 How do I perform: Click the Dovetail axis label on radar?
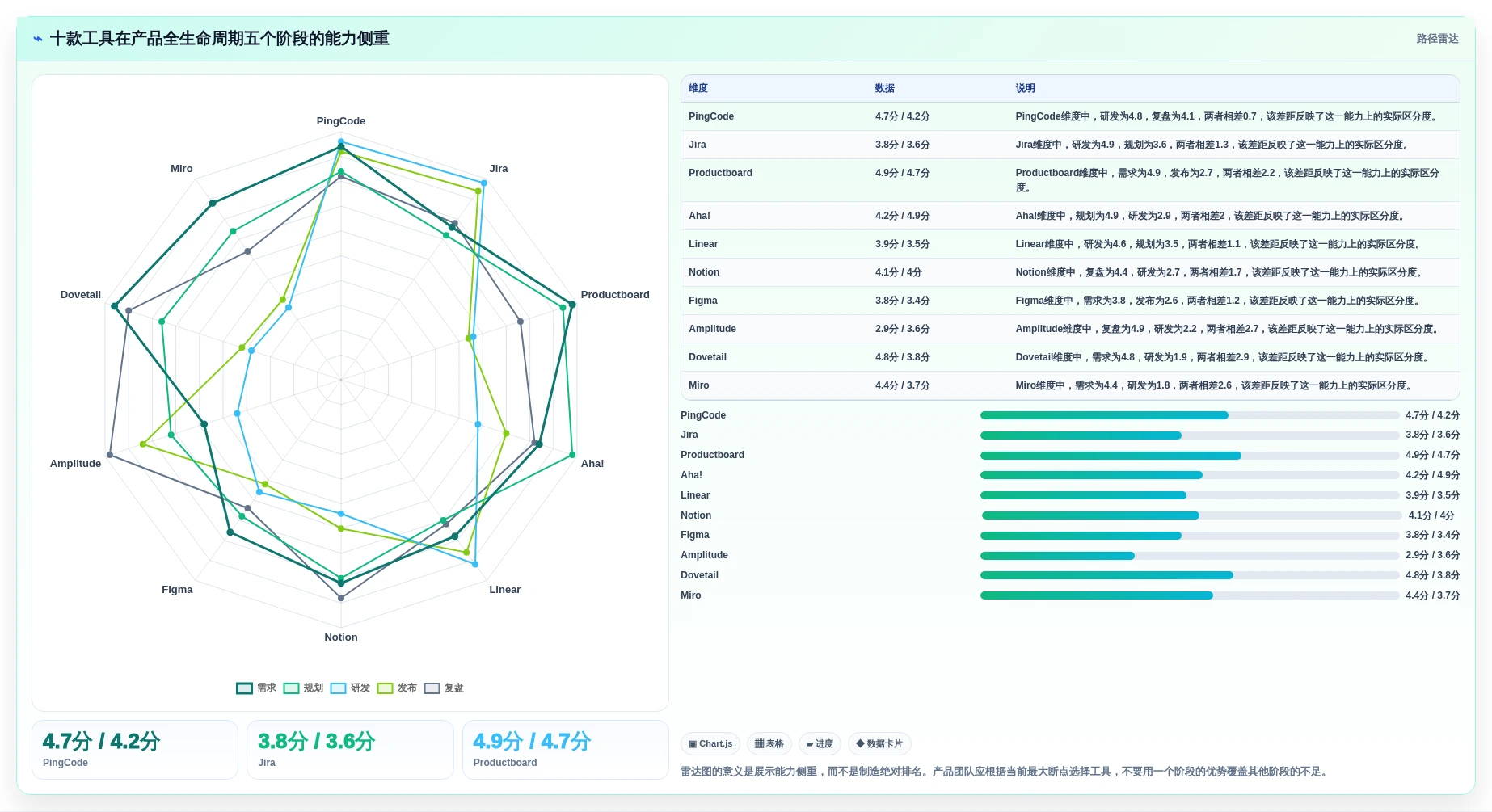click(81, 295)
